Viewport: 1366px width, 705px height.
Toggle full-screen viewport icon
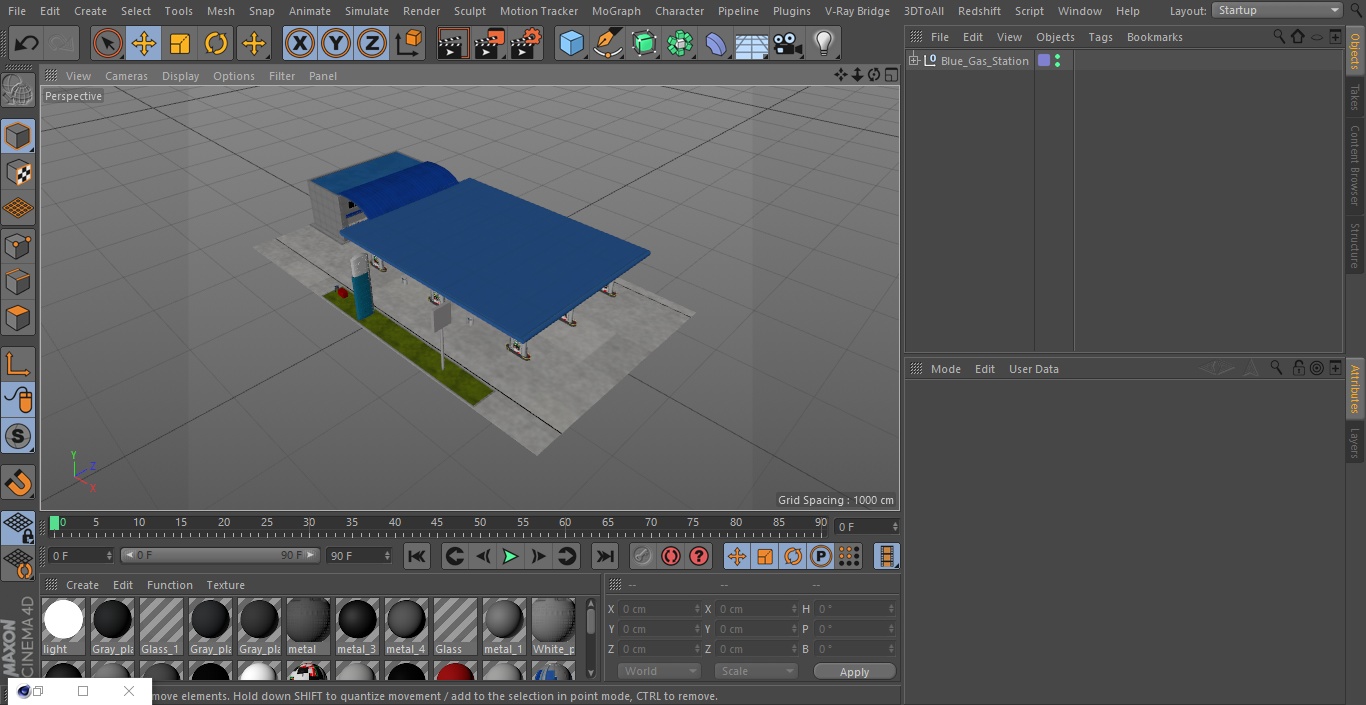click(x=890, y=75)
